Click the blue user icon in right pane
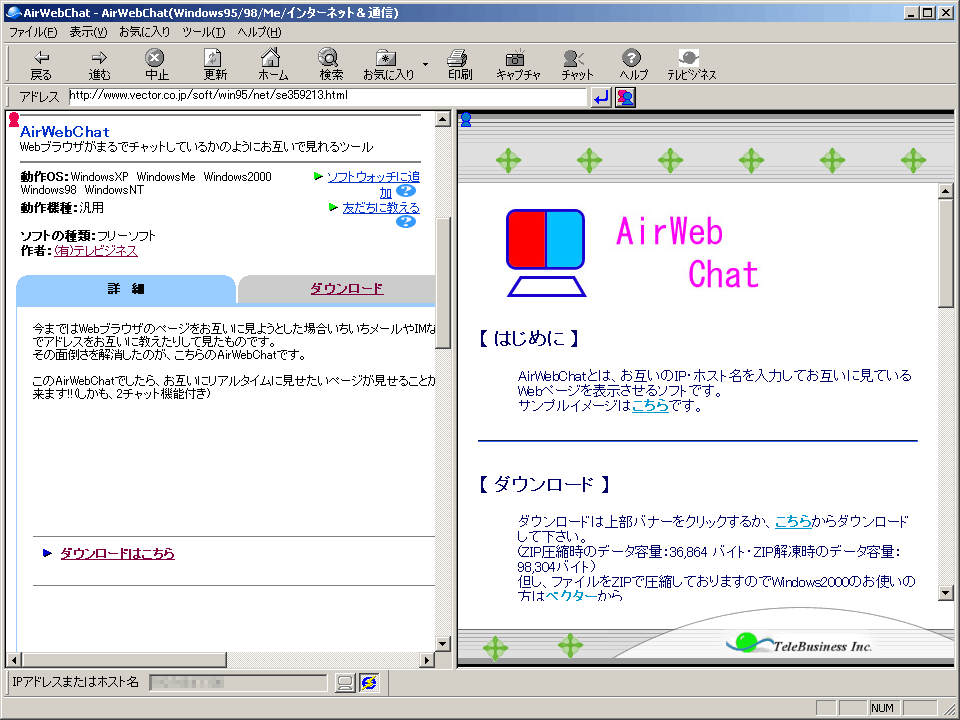This screenshot has height=720, width=960. coord(466,119)
